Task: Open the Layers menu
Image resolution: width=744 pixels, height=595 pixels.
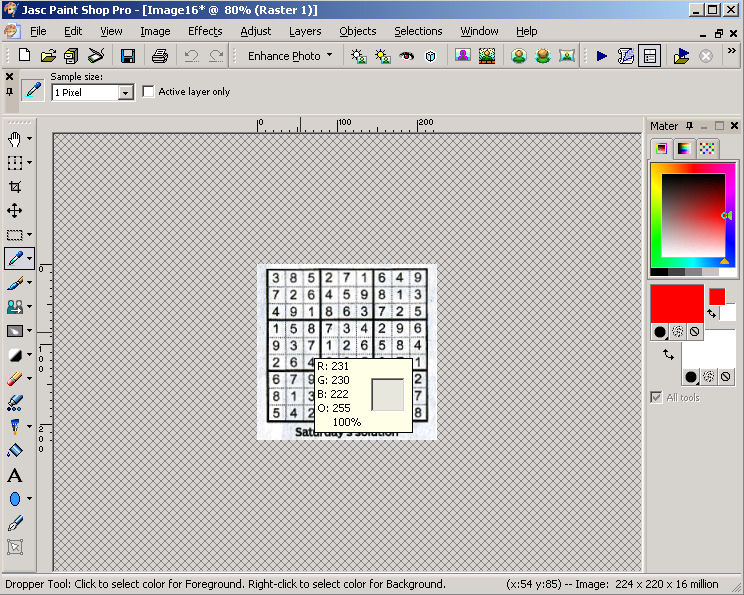Action: point(305,31)
